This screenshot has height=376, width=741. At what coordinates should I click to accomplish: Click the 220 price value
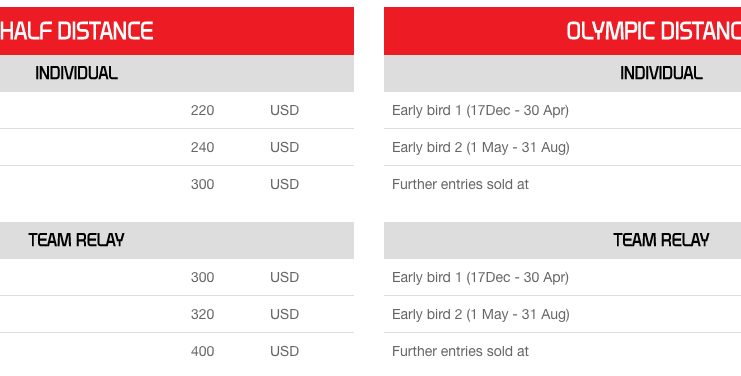[202, 111]
